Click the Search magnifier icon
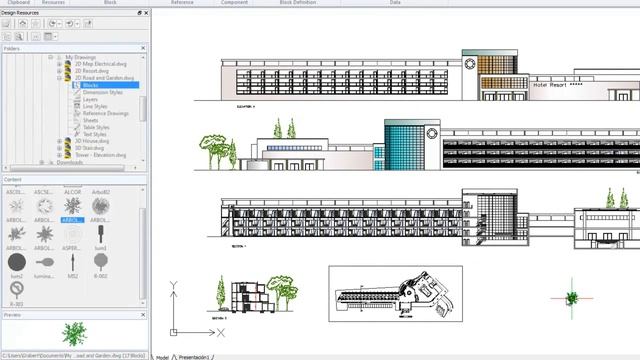The image size is (640, 360). (x=19, y=36)
